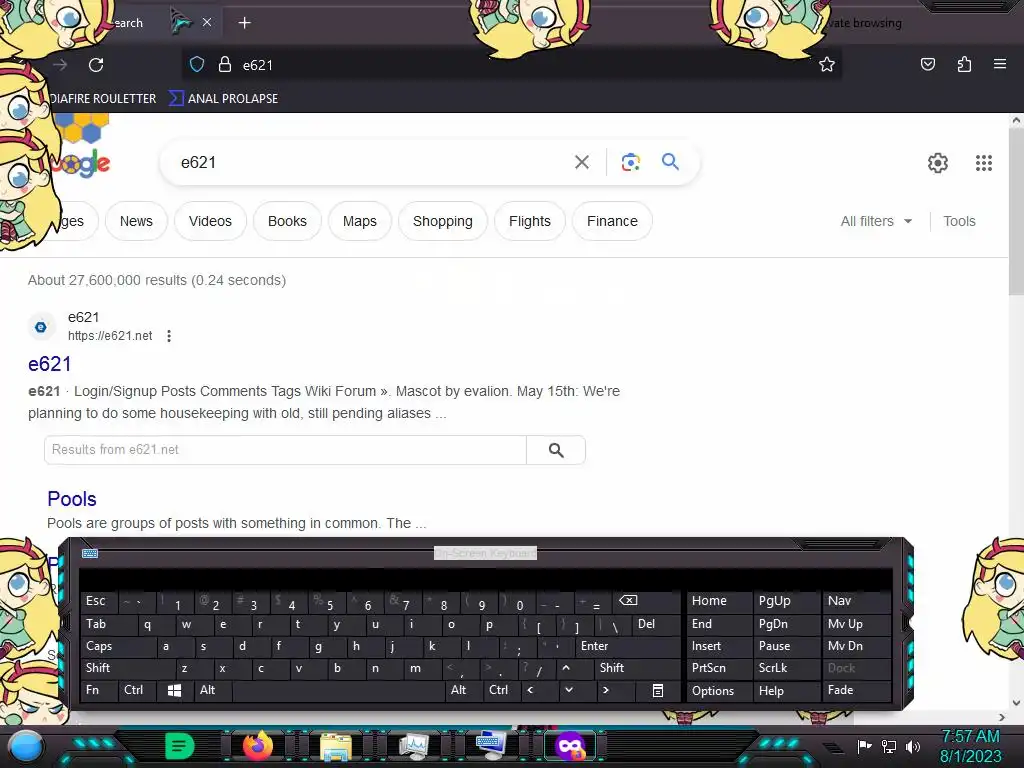Toggle the Caps key on on-screen keyboard
The height and width of the screenshot is (768, 1024).
click(118, 646)
